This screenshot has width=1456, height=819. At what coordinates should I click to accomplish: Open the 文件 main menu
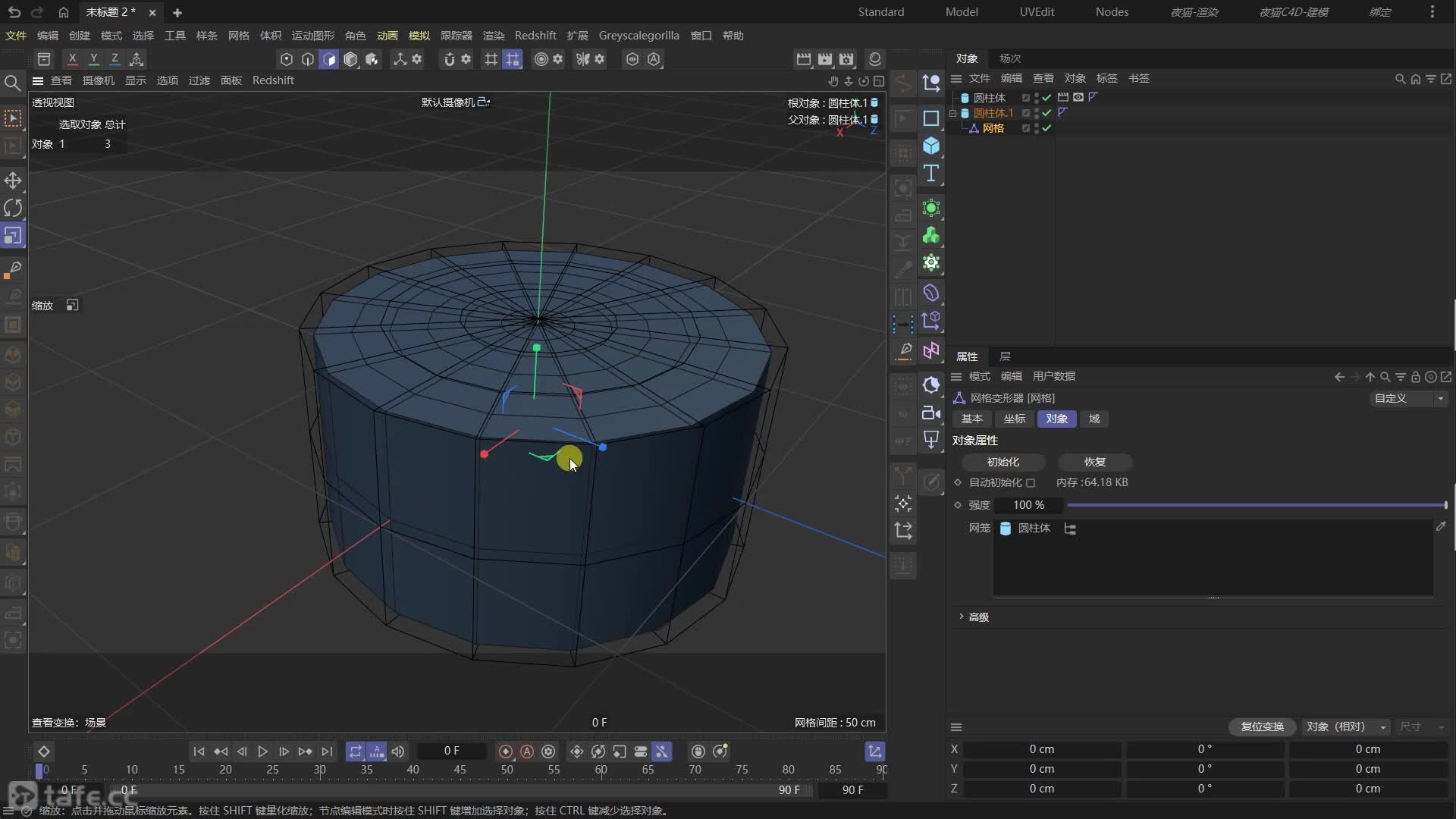(x=15, y=36)
